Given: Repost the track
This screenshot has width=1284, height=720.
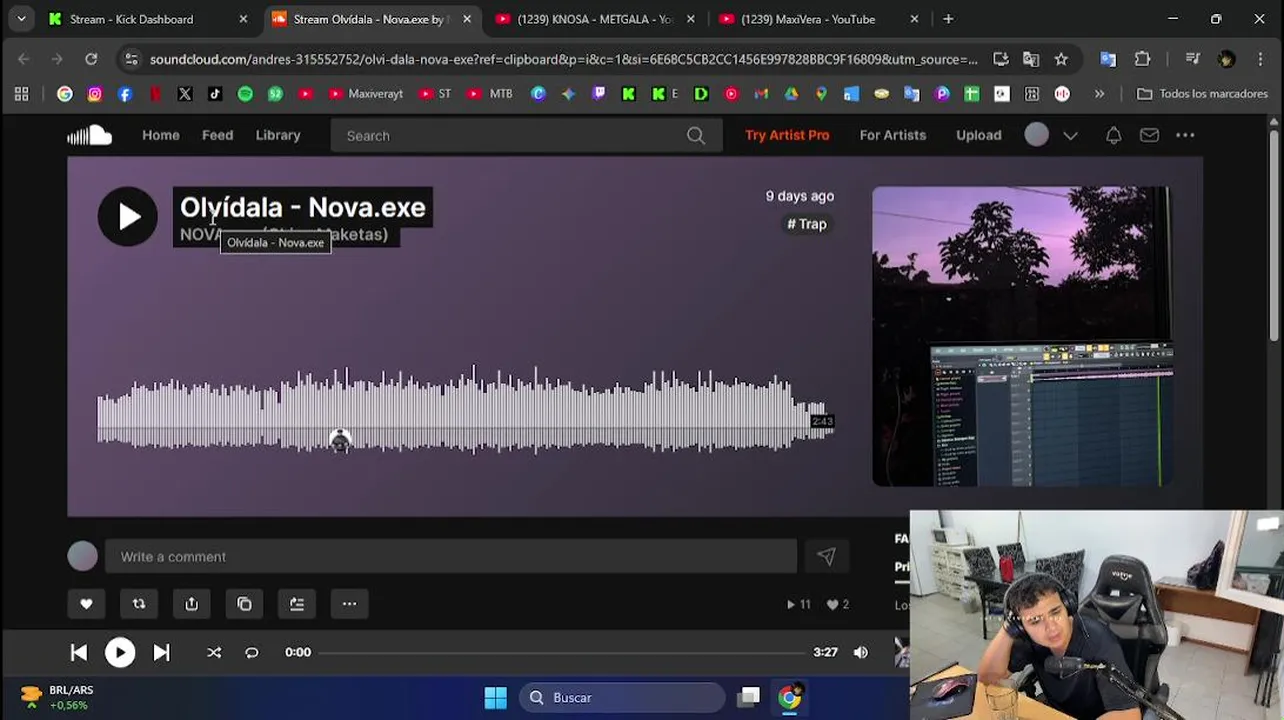Looking at the screenshot, I should (x=139, y=604).
